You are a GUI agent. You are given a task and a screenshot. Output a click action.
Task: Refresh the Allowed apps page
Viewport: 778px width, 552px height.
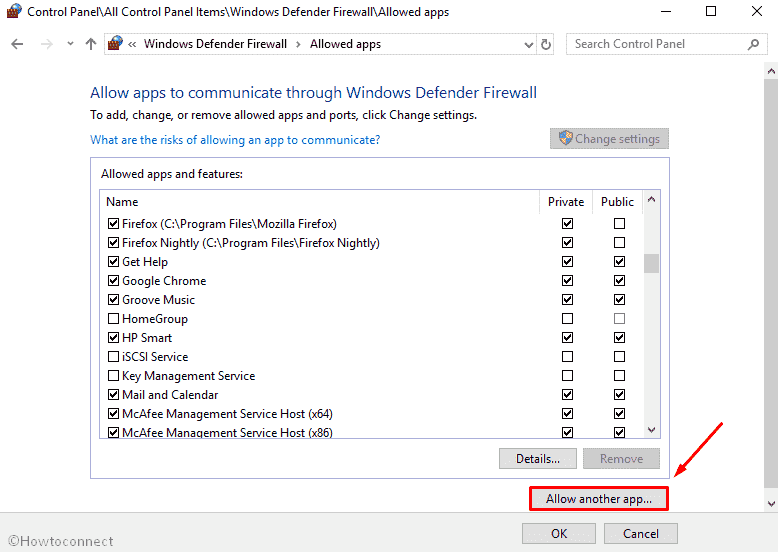tap(546, 44)
